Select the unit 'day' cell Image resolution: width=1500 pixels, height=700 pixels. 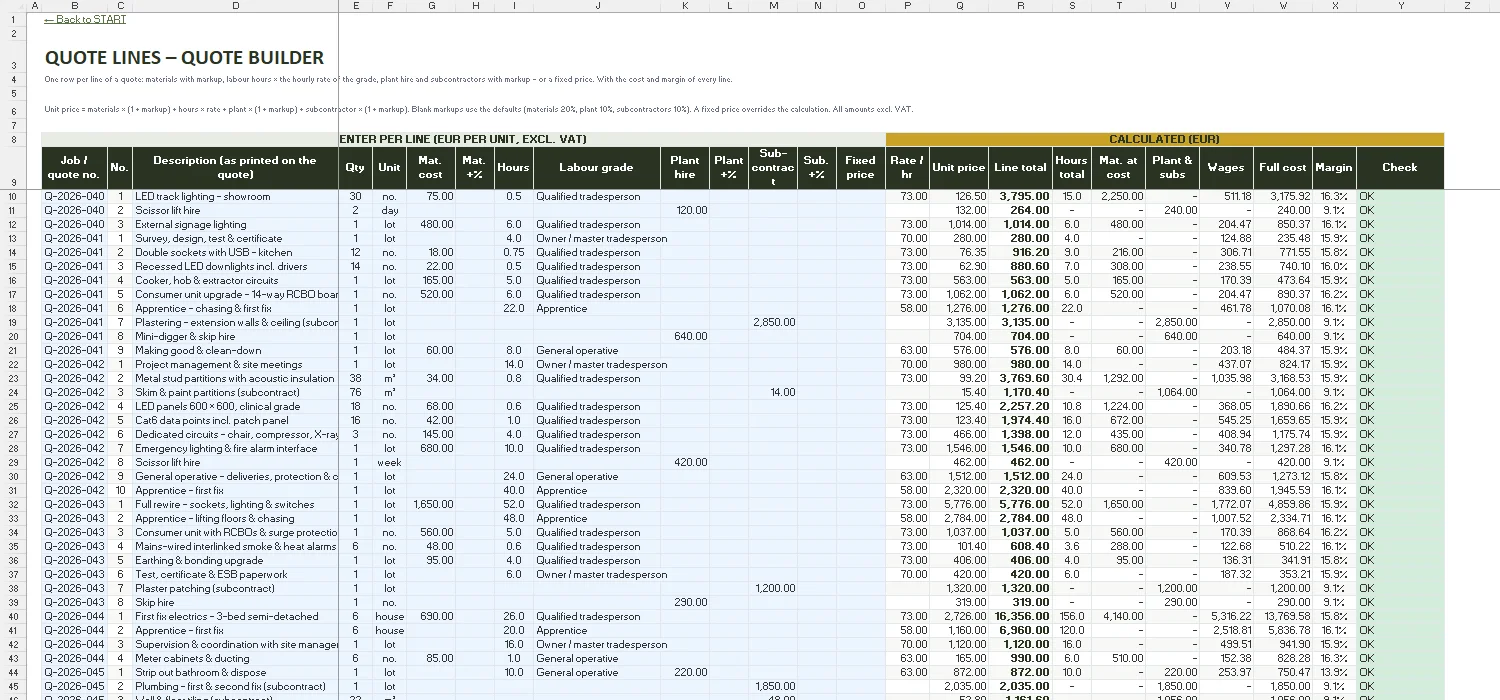(389, 210)
